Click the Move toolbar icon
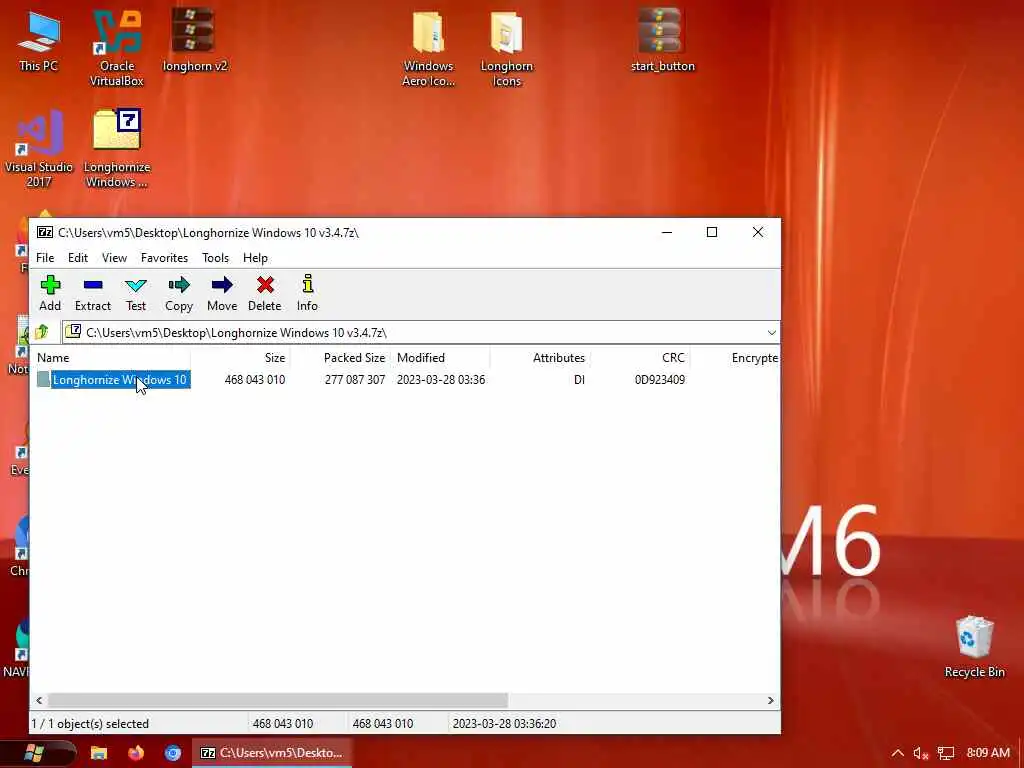The height and width of the screenshot is (768, 1024). click(x=222, y=293)
